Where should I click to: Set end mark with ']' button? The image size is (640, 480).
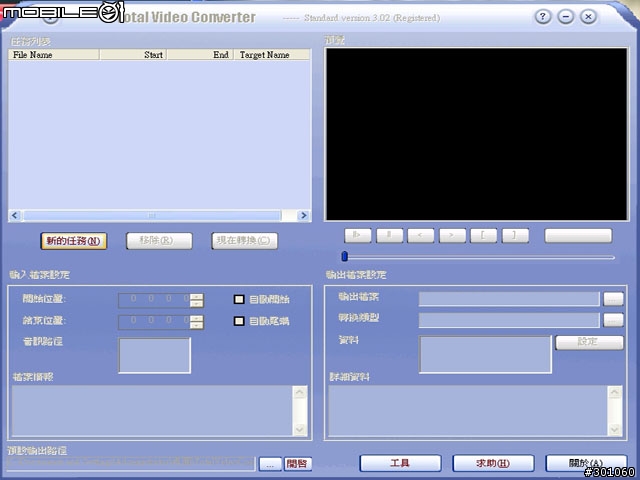click(516, 236)
